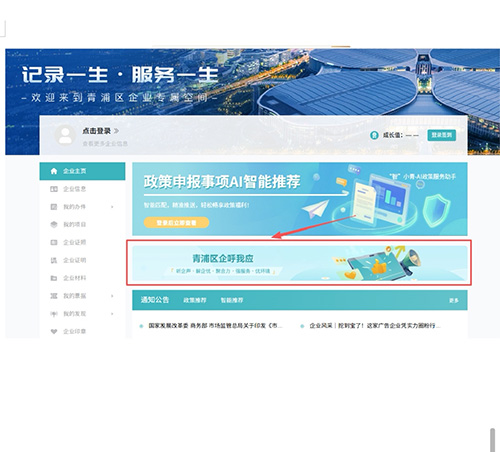Click the round icon before 成长值

374,135
